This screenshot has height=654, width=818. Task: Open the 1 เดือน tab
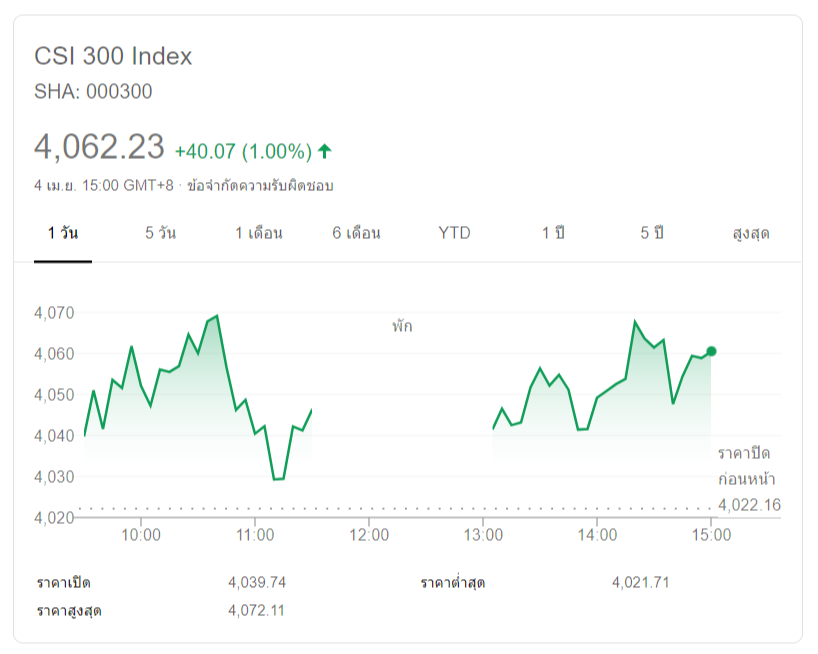click(259, 233)
